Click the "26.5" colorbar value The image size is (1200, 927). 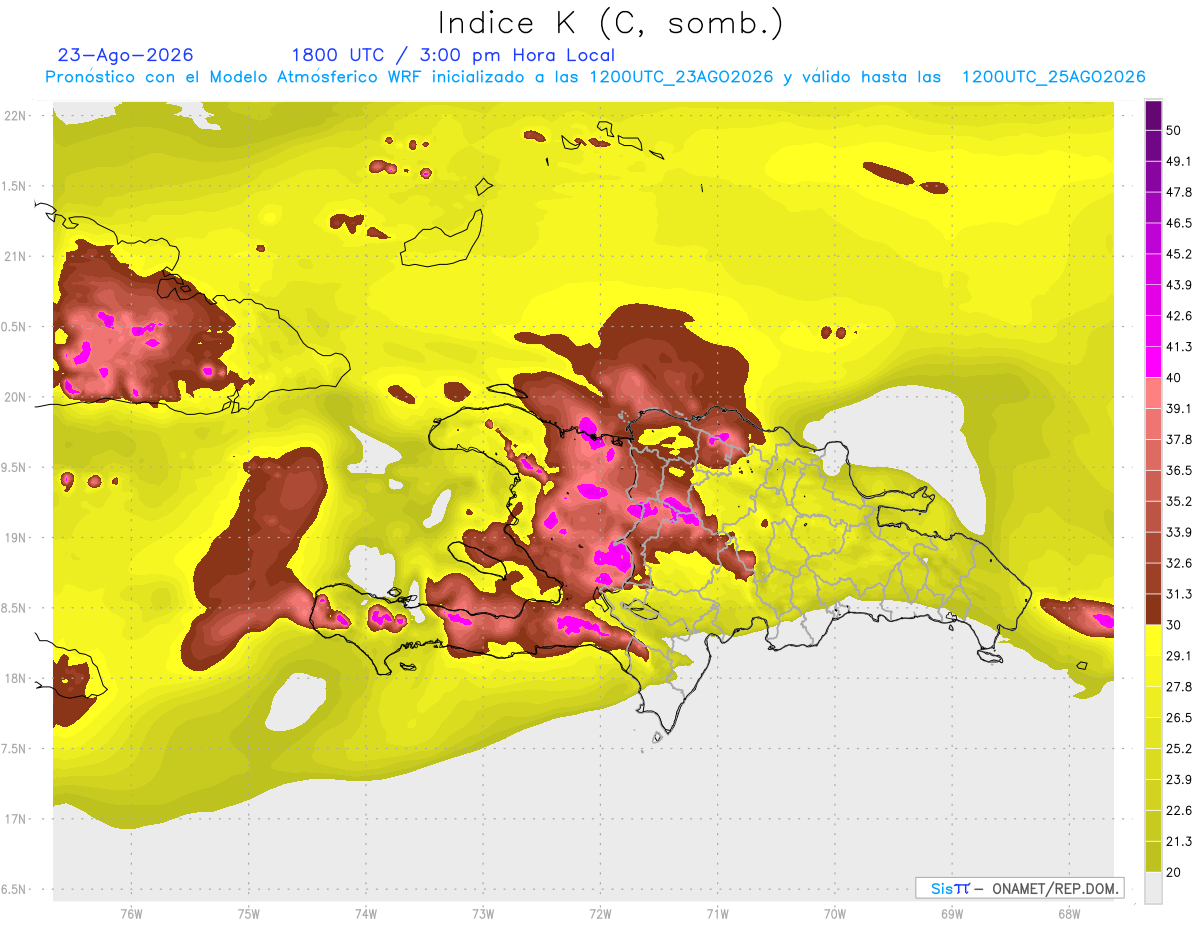click(1179, 718)
